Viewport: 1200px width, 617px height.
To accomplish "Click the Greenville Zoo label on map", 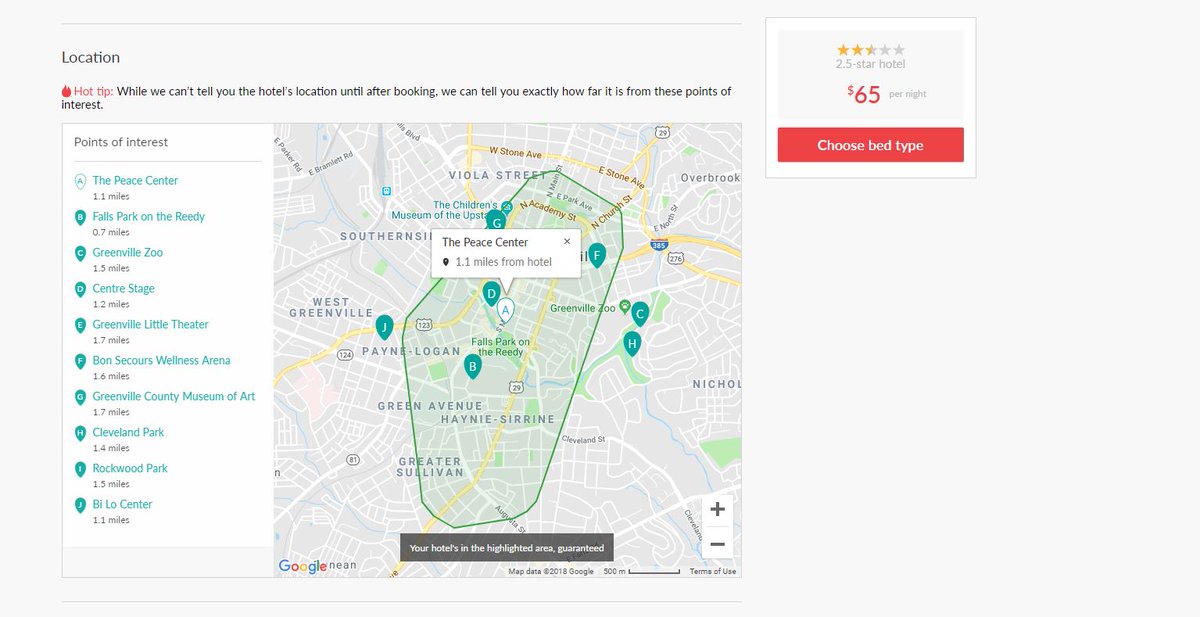I will (x=583, y=308).
